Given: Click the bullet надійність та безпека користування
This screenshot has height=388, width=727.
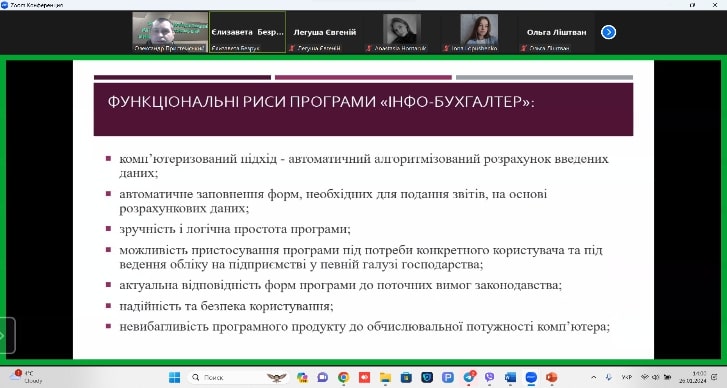Looking at the screenshot, I should 226,306.
